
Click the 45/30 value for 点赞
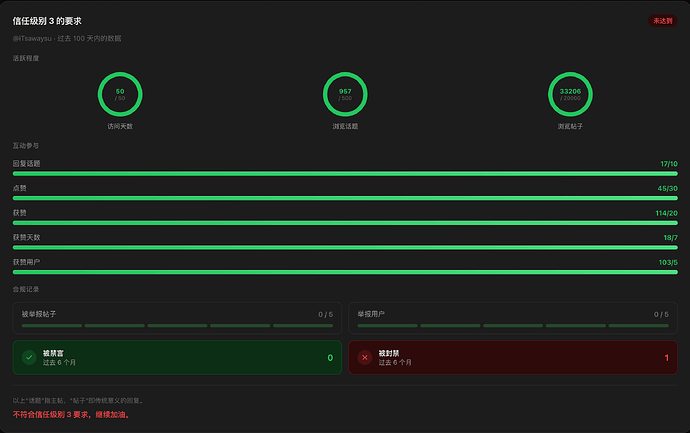click(x=668, y=188)
